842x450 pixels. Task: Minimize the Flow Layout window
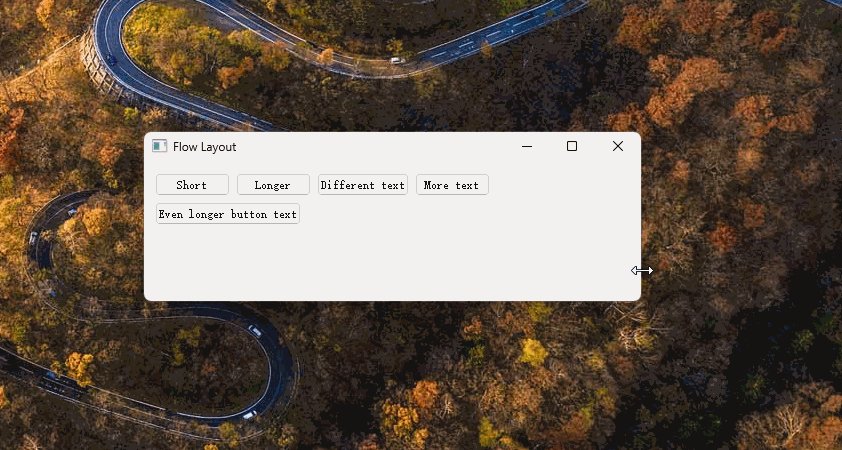[527, 146]
